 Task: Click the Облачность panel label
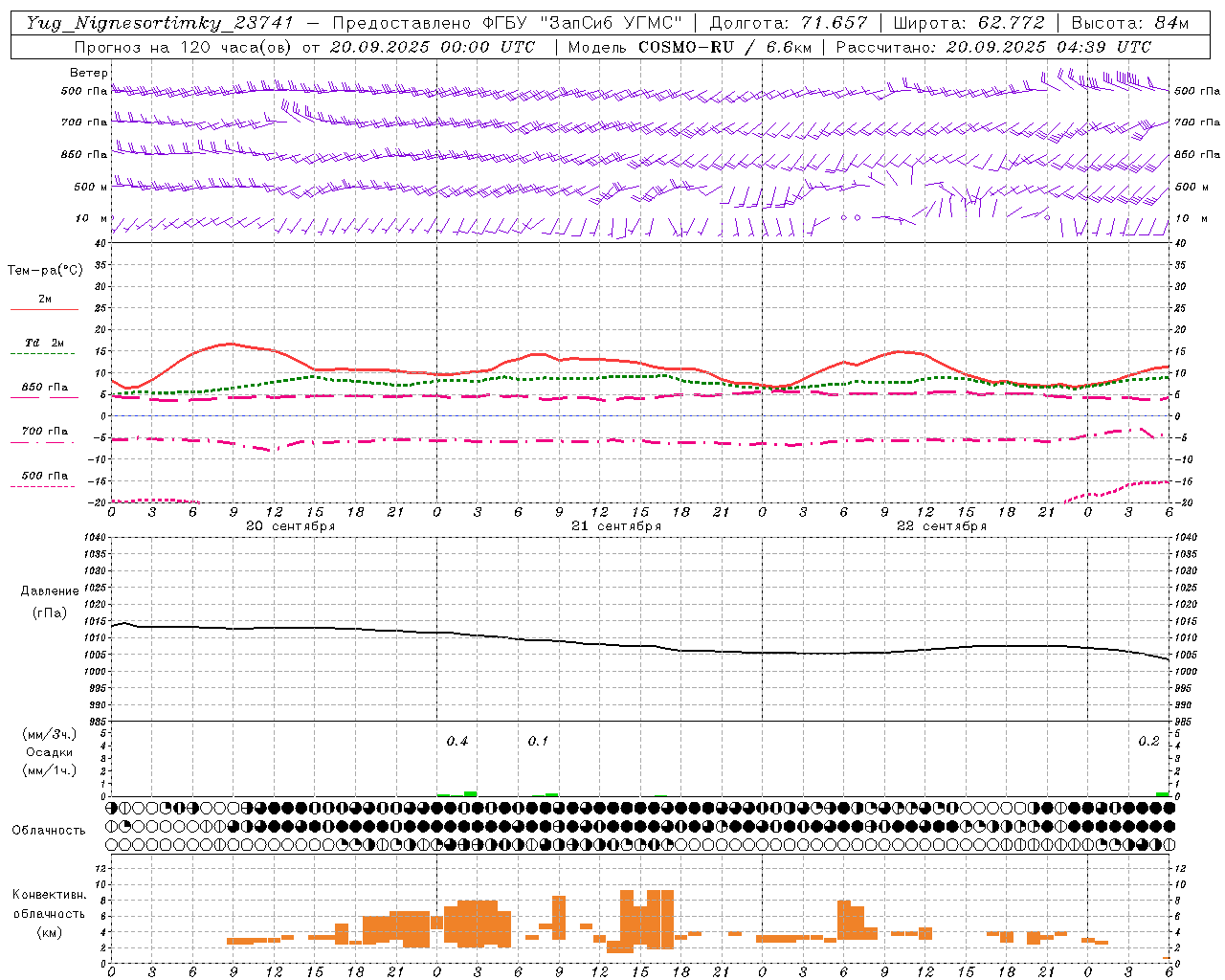[x=49, y=831]
